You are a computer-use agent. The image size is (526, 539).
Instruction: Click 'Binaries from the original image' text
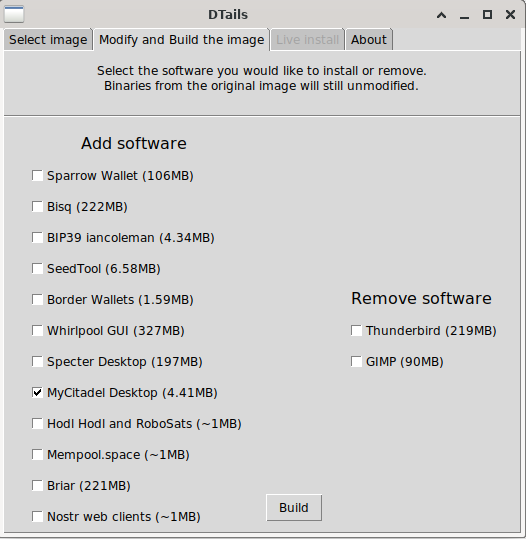click(x=262, y=86)
